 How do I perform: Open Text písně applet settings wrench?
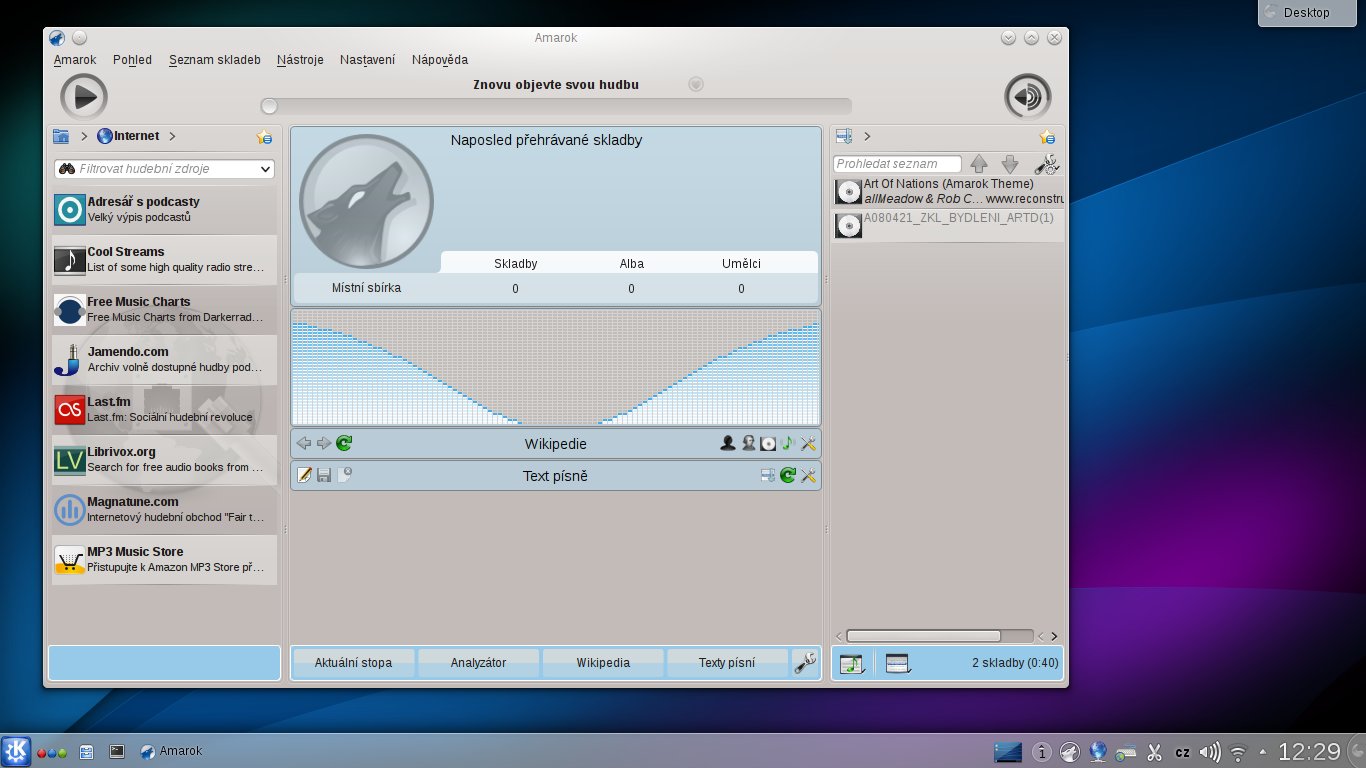808,476
